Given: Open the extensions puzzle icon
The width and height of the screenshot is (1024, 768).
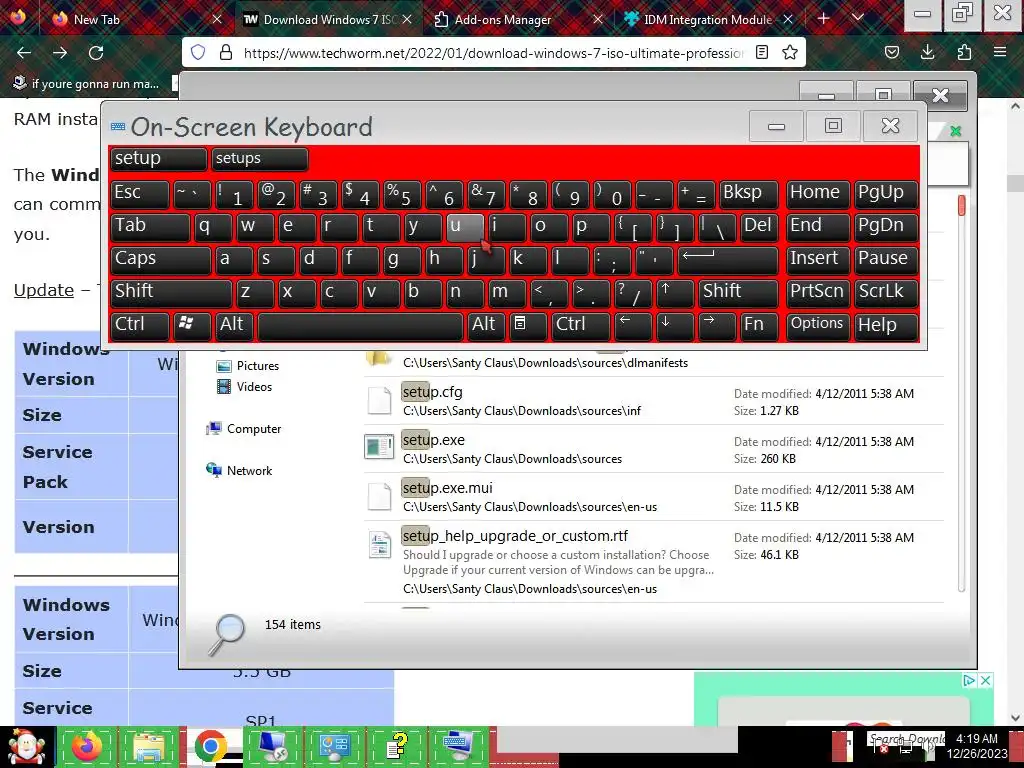Looking at the screenshot, I should click(x=964, y=52).
